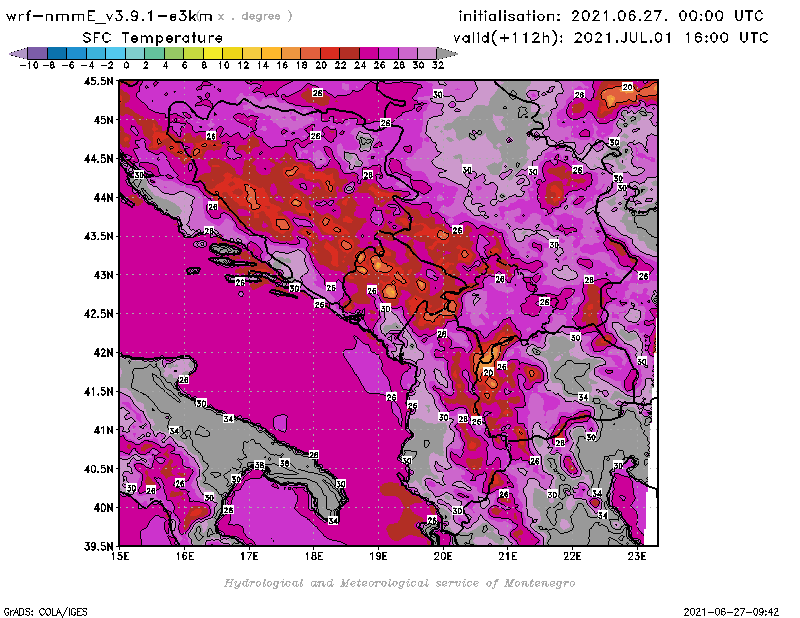Select the red legend swatch between 20 and 22

(x=330, y=53)
